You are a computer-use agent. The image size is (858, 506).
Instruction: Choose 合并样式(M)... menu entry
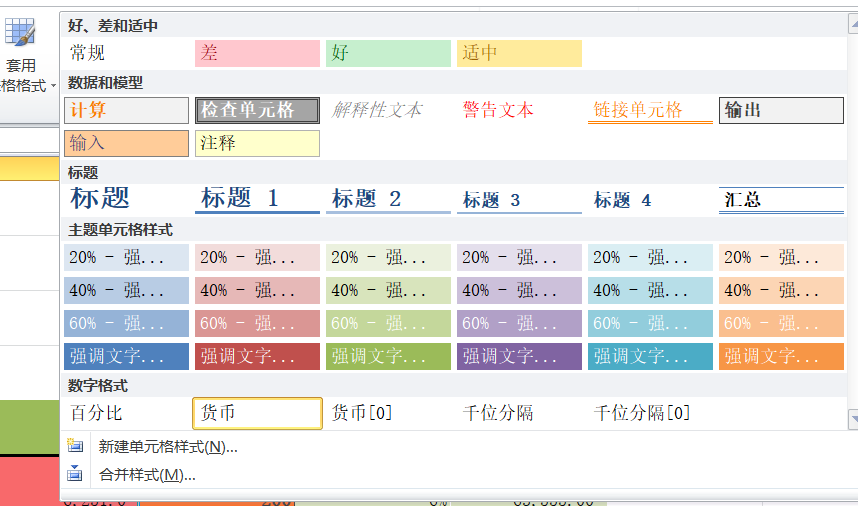pos(147,475)
